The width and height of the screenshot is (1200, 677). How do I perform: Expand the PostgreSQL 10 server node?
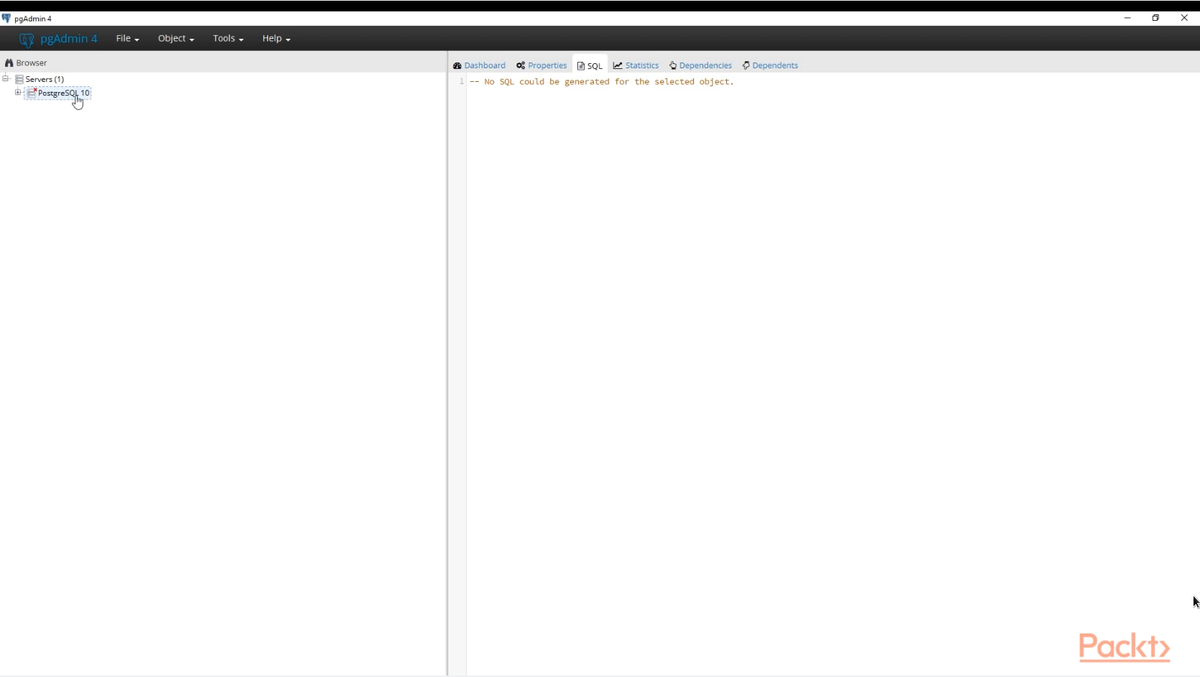coord(18,92)
